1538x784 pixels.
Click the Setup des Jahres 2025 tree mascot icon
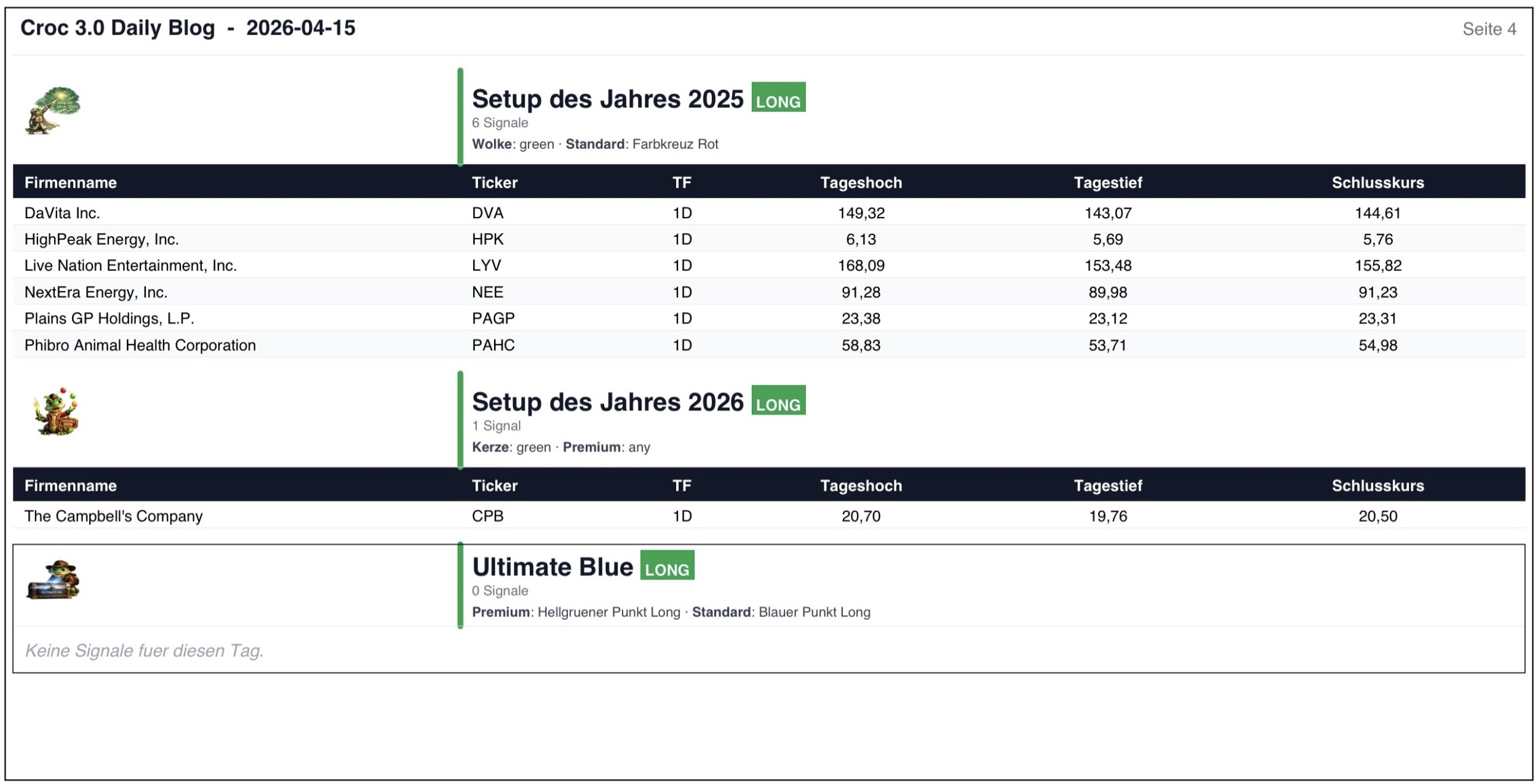pos(53,111)
